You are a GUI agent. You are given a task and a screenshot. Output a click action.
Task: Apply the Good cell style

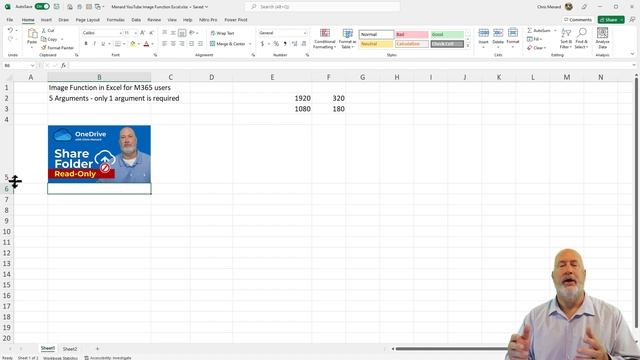coord(447,34)
